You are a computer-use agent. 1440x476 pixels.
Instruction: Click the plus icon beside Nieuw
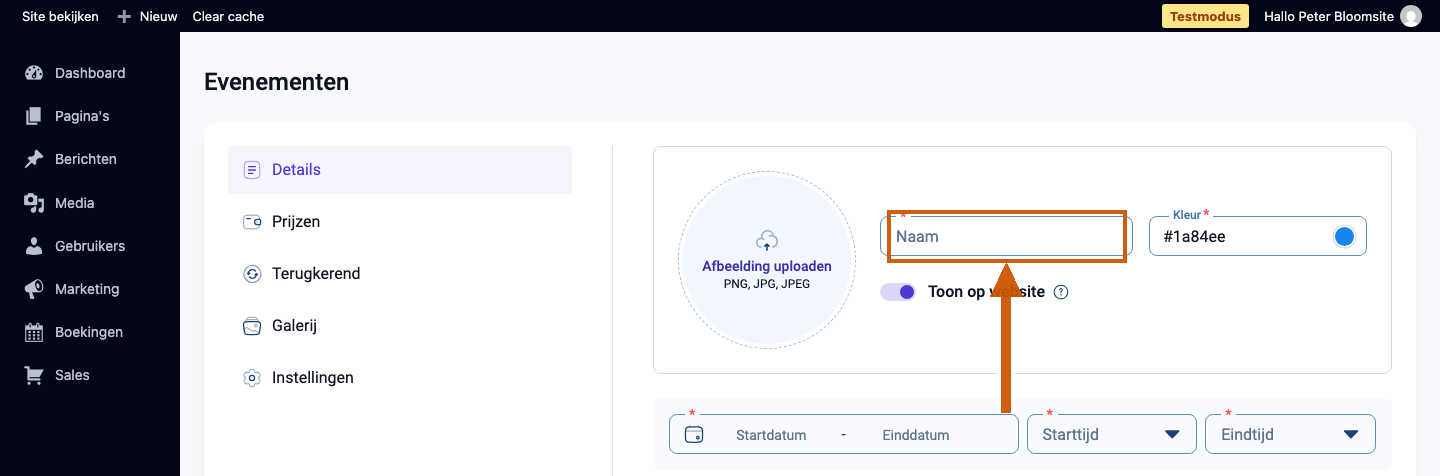124,16
